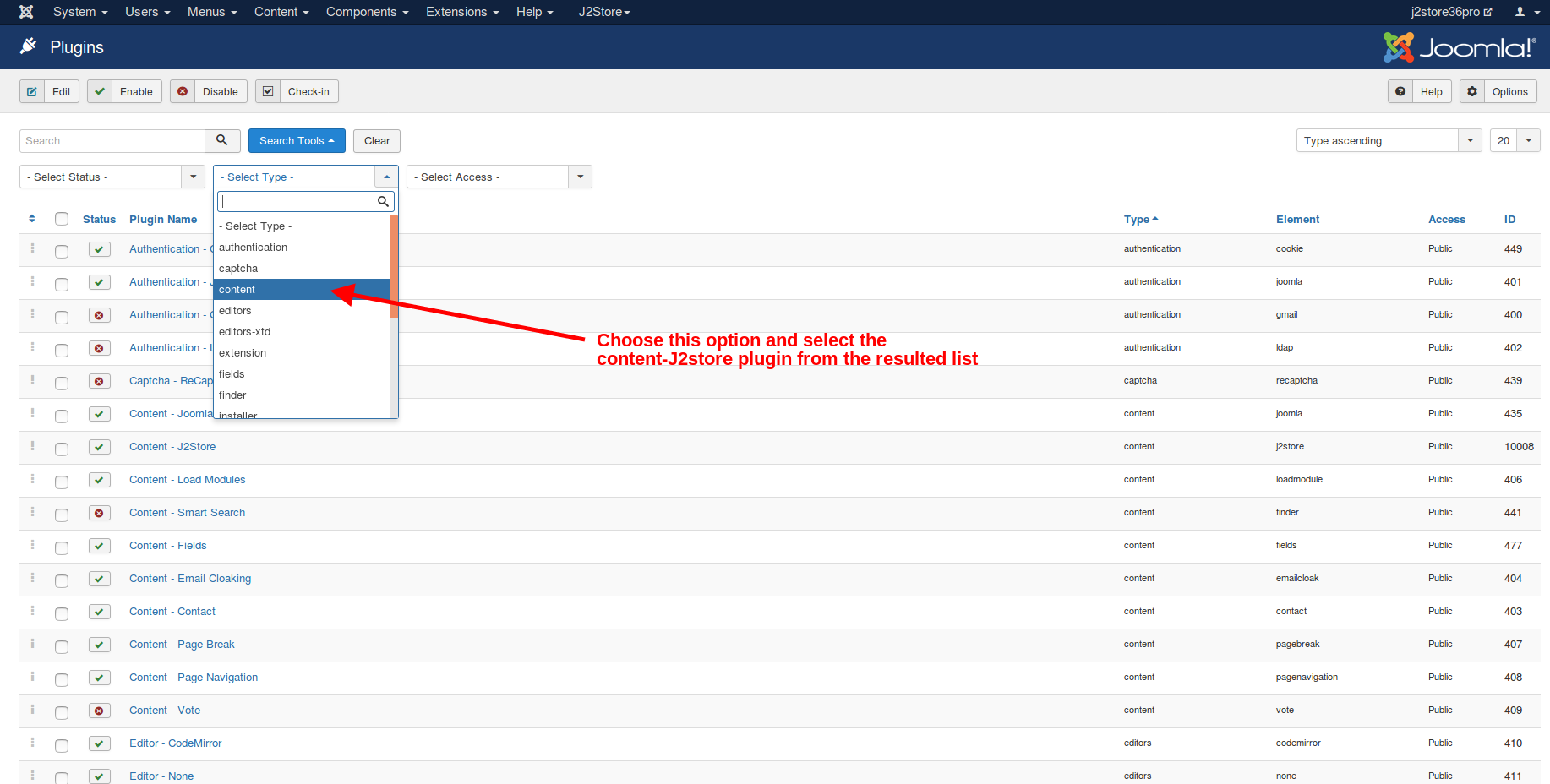The width and height of the screenshot is (1550, 784).
Task: Open the Content - J2Store plugin link
Action: (x=172, y=447)
